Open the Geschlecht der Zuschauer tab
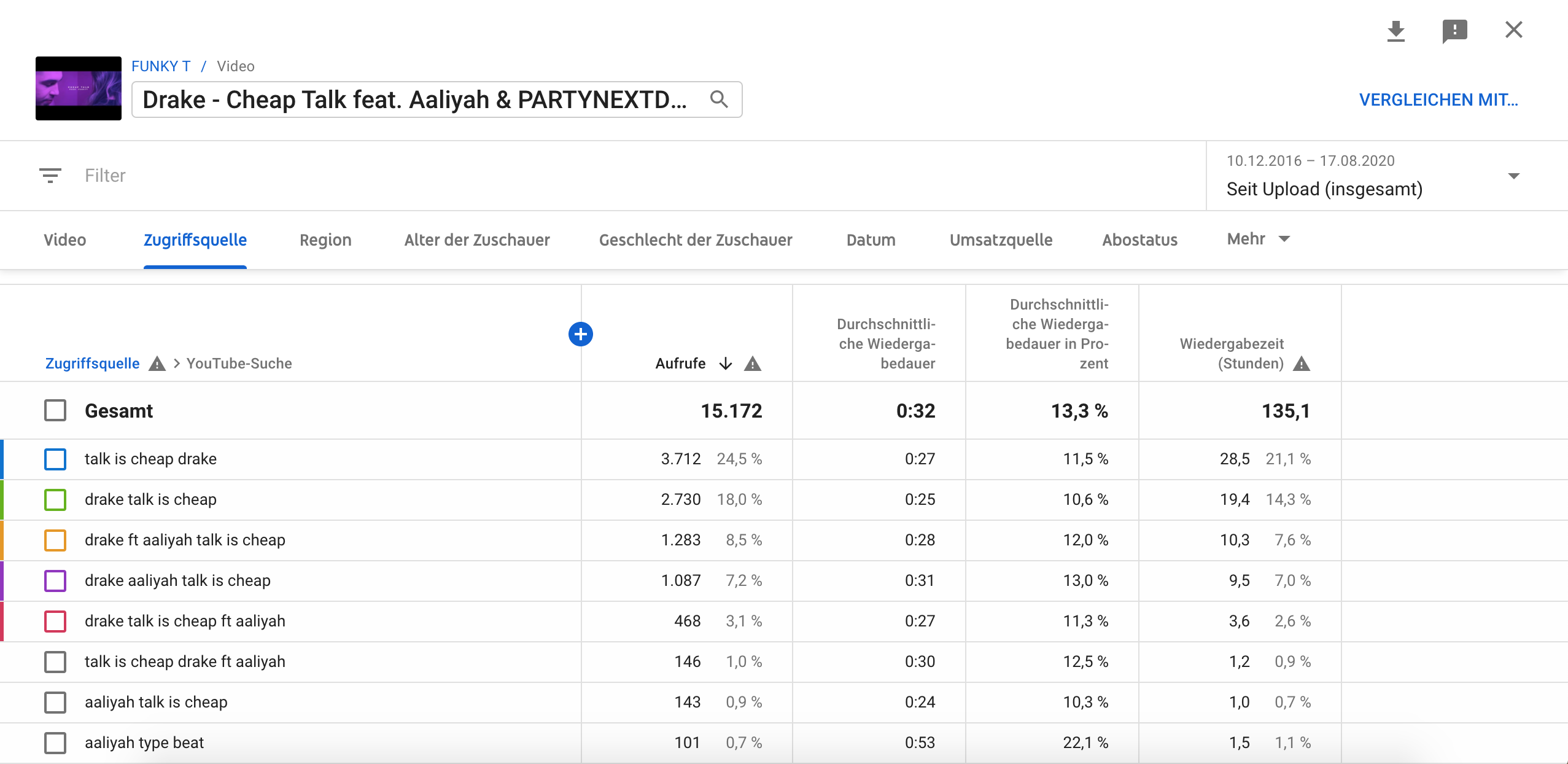 (695, 240)
